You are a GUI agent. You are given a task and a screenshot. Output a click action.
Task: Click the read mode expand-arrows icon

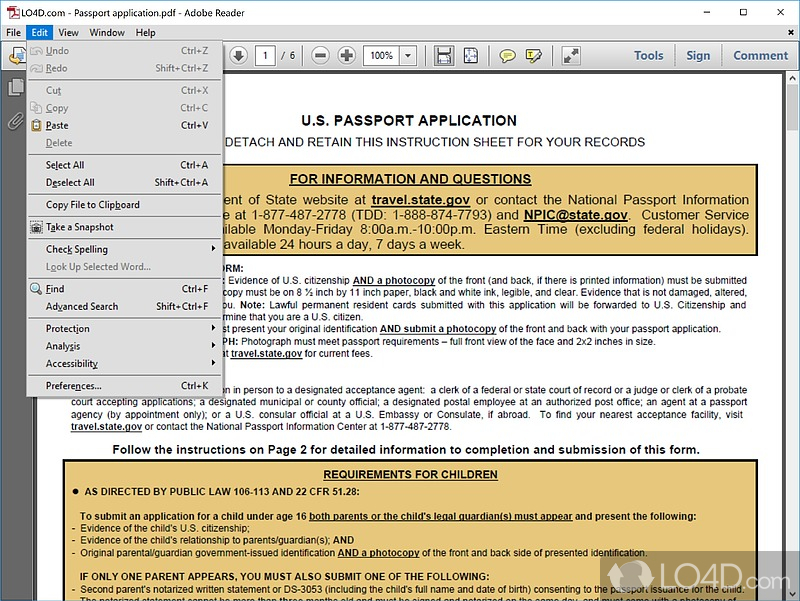[571, 55]
